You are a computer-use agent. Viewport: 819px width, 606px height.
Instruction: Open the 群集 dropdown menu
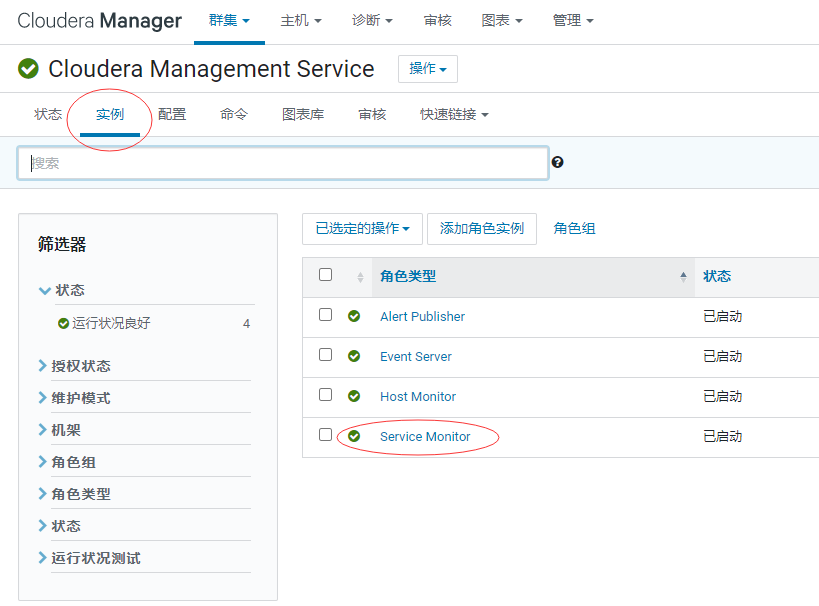229,21
